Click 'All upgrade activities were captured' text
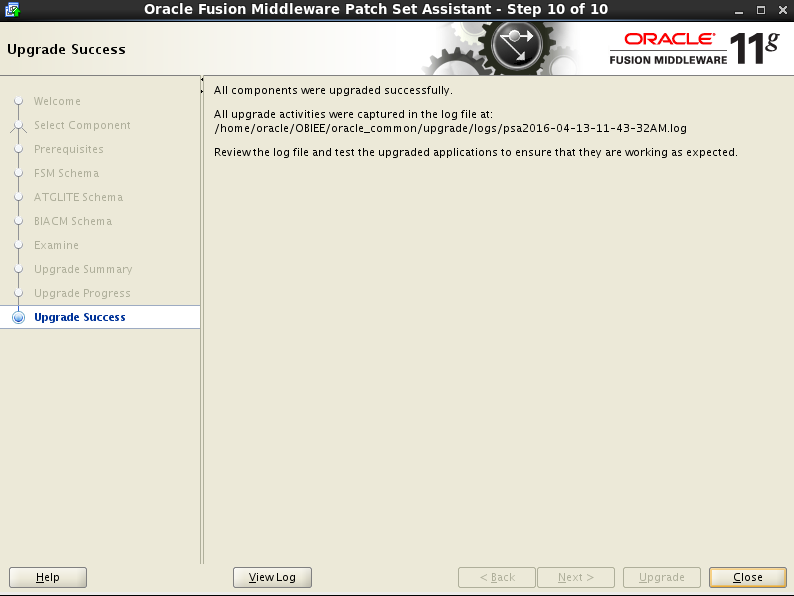Viewport: 794px width, 596px height. (x=353, y=114)
